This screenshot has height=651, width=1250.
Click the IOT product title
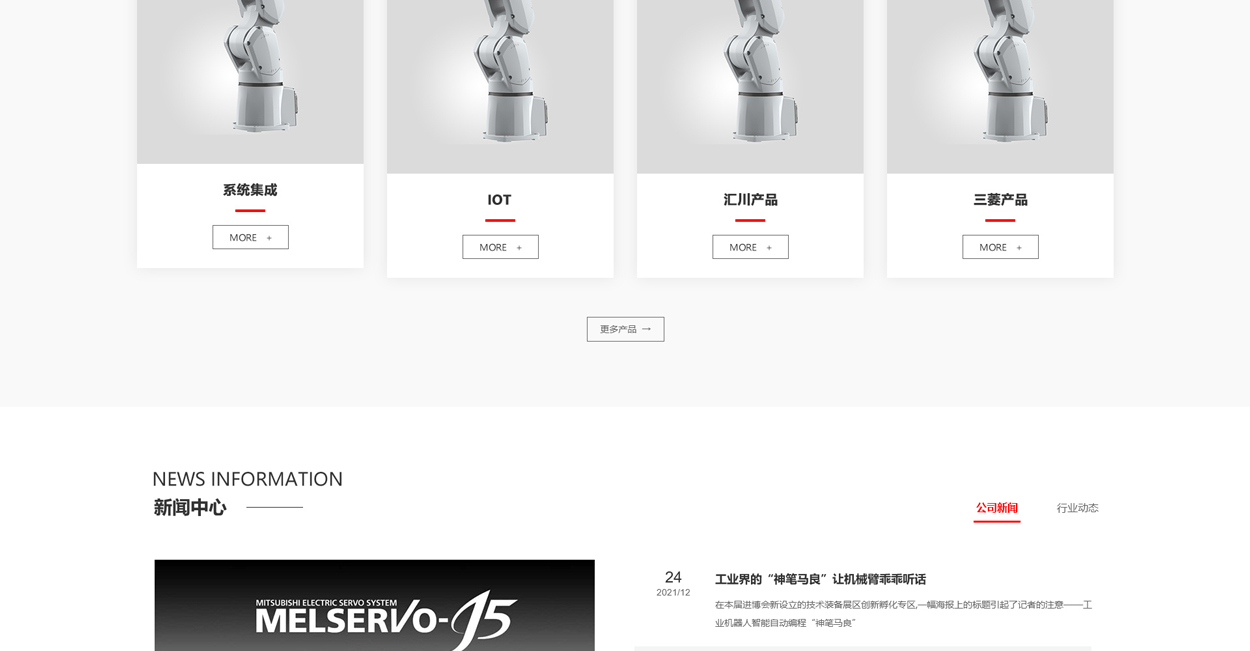[x=499, y=200]
